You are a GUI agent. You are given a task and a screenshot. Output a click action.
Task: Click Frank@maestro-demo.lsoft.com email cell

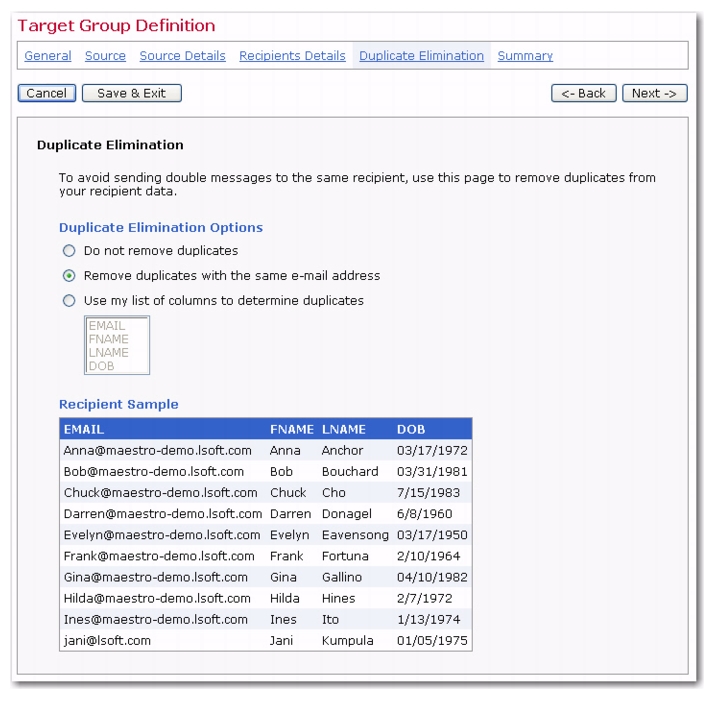point(159,556)
